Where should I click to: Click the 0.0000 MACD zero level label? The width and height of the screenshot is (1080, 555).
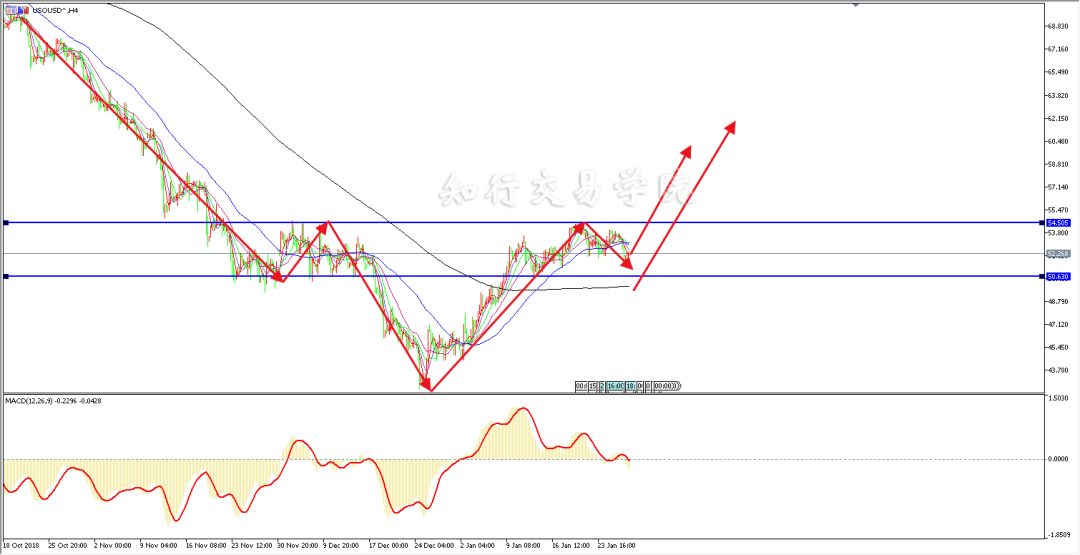[x=1056, y=459]
